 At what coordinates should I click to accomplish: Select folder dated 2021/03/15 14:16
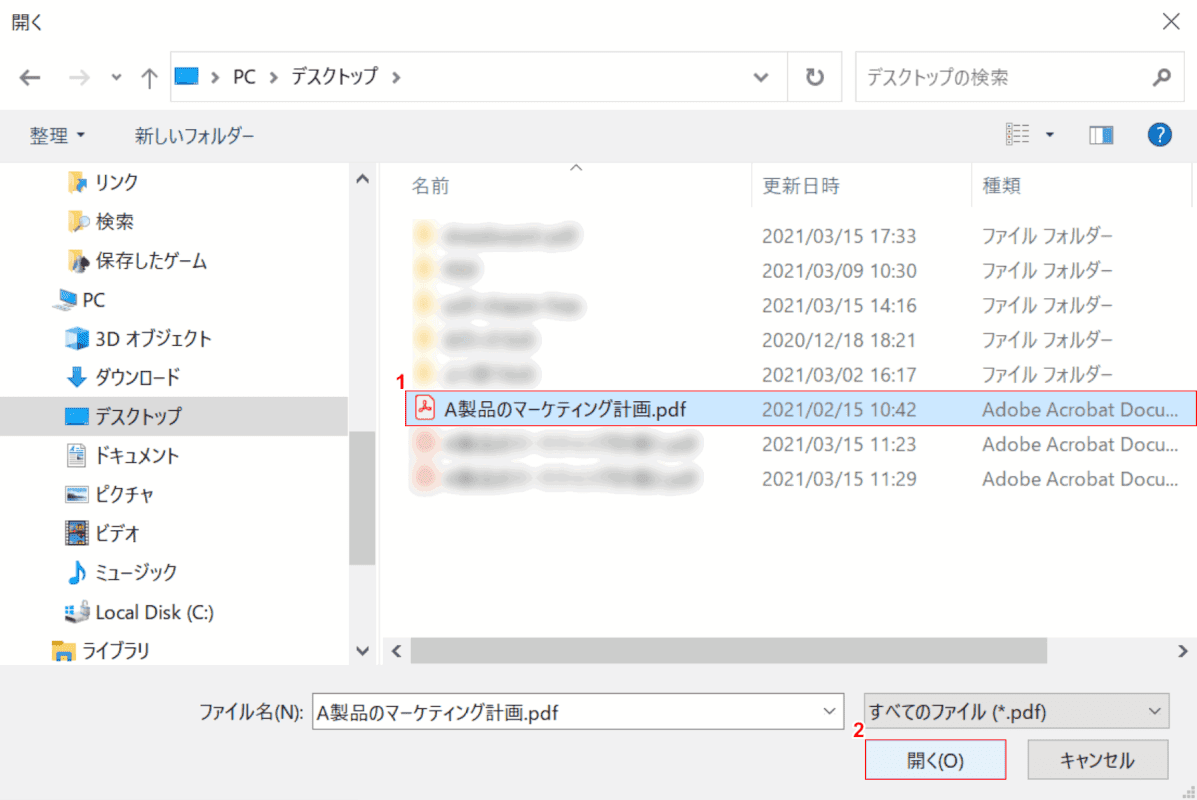click(x=801, y=305)
